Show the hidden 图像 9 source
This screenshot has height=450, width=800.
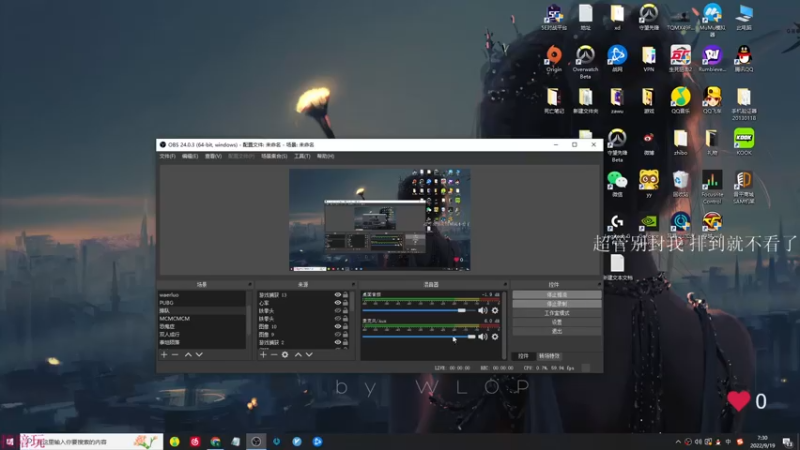tap(337, 334)
